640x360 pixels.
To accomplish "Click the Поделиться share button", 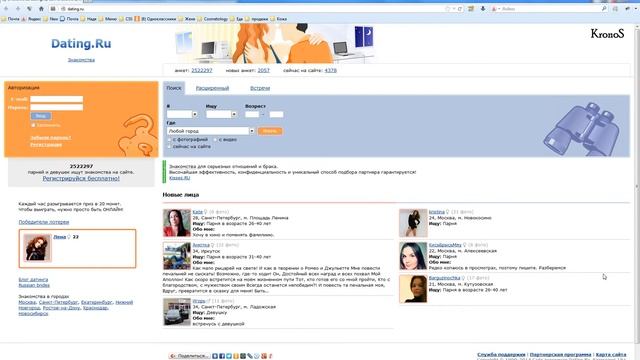I will coord(189,356).
